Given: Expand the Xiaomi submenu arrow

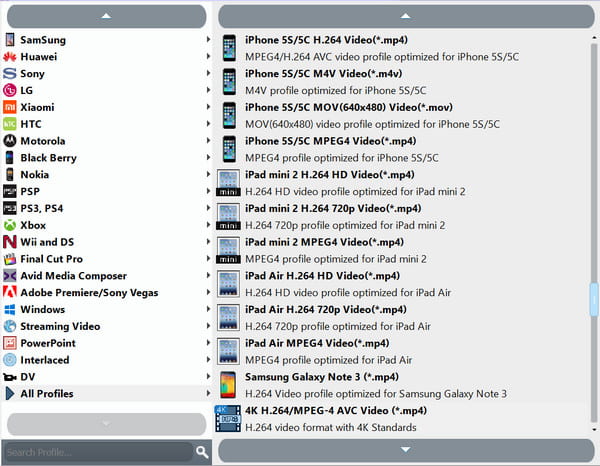Looking at the screenshot, I should [x=208, y=107].
